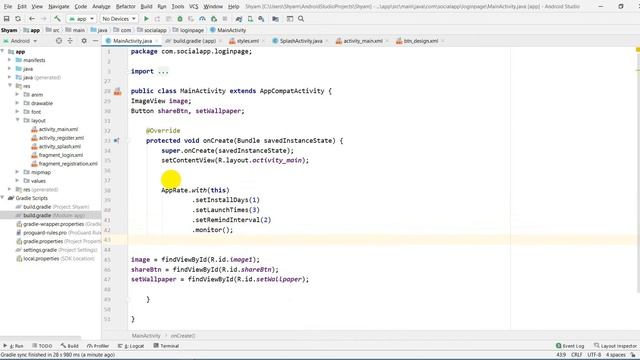
Task: Collapse the layout folder
Action: 17,120
